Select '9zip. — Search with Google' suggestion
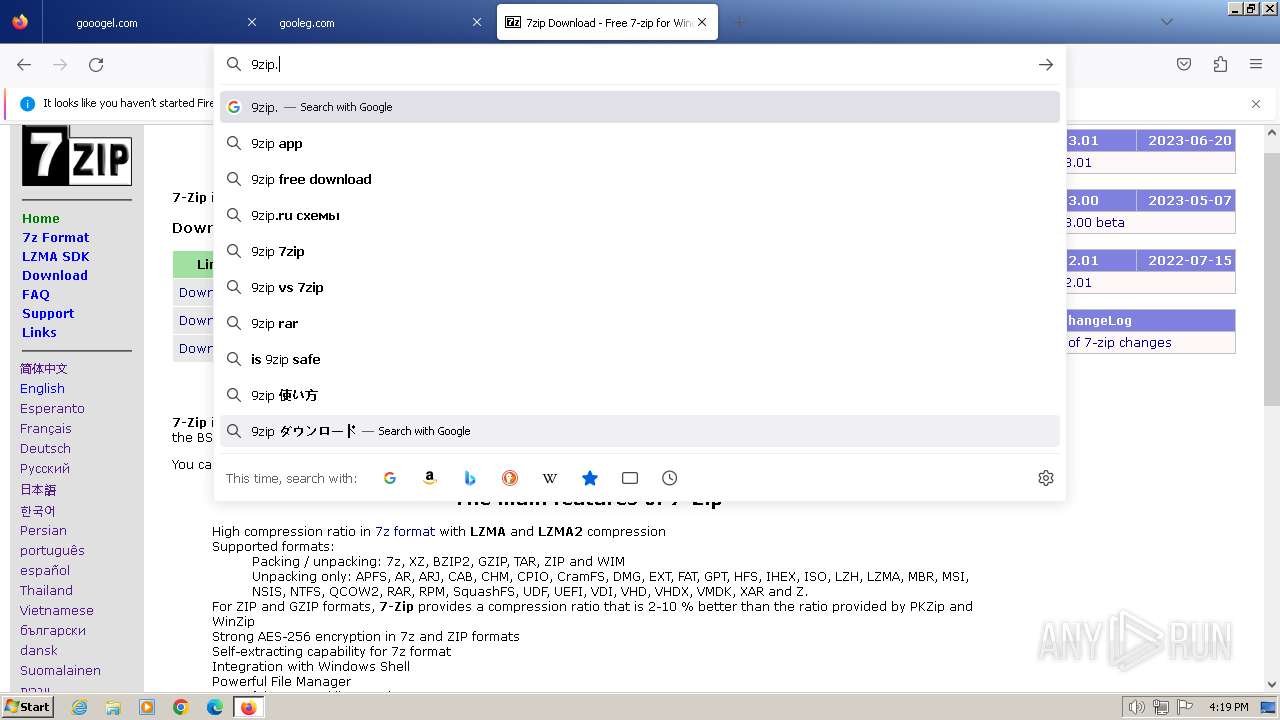This screenshot has height=720, width=1280. click(640, 107)
